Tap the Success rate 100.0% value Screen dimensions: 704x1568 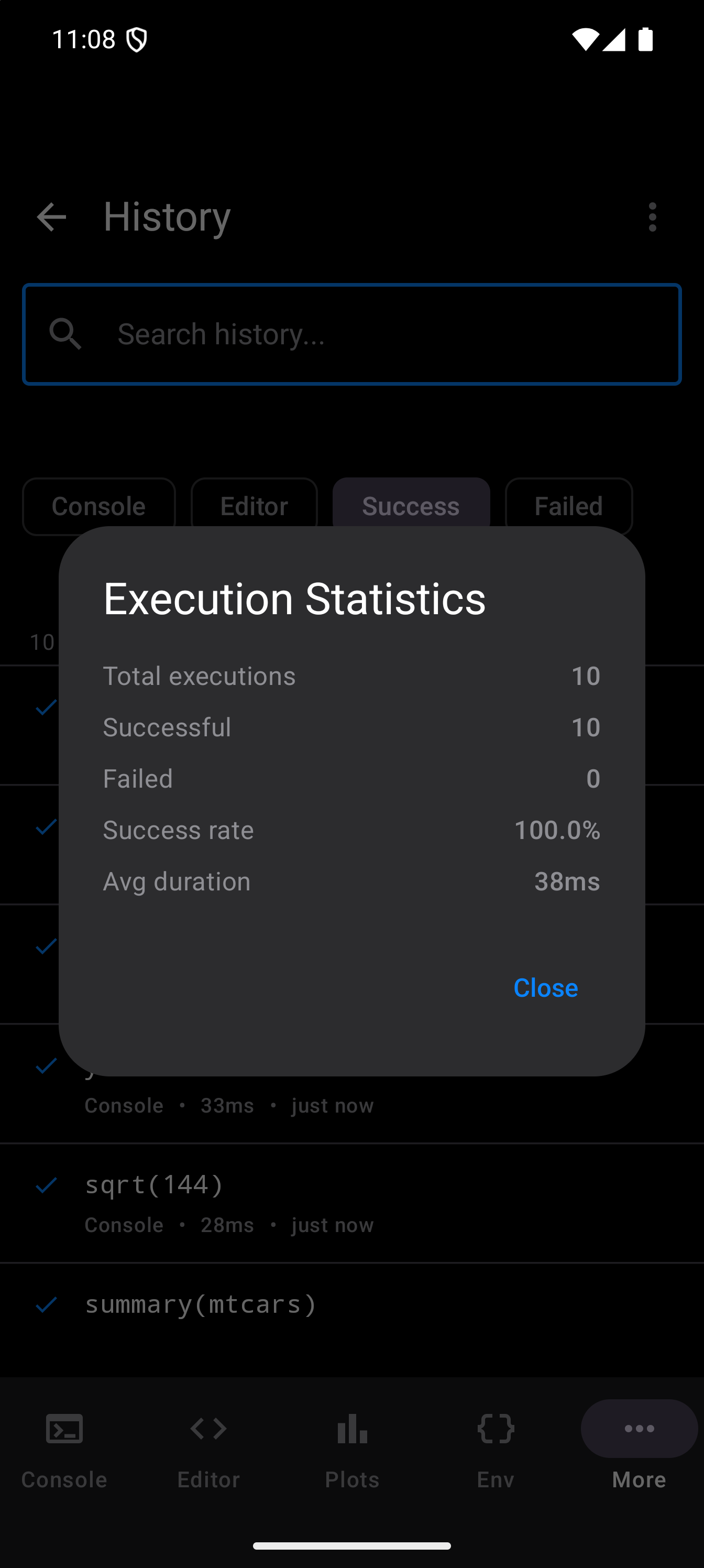pyautogui.click(x=557, y=830)
